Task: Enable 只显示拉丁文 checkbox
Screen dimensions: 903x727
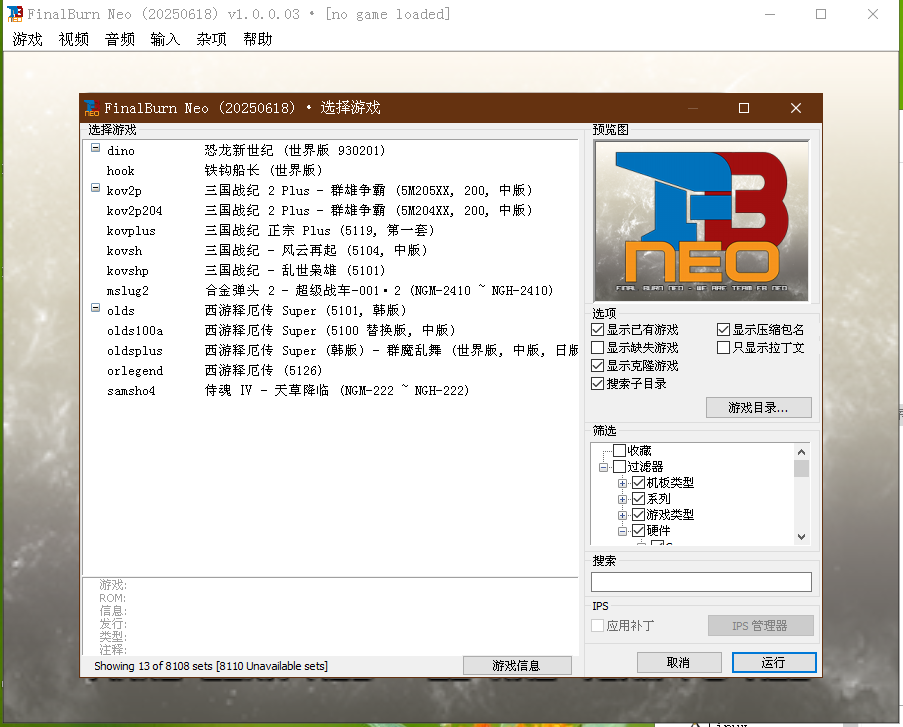Action: point(723,348)
